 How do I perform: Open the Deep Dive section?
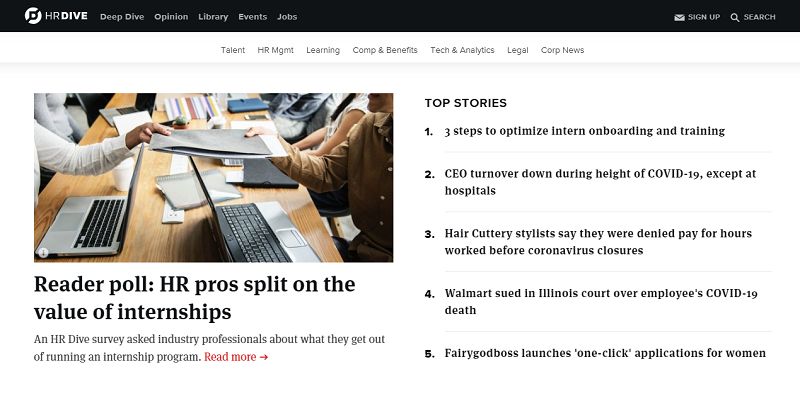[122, 17]
